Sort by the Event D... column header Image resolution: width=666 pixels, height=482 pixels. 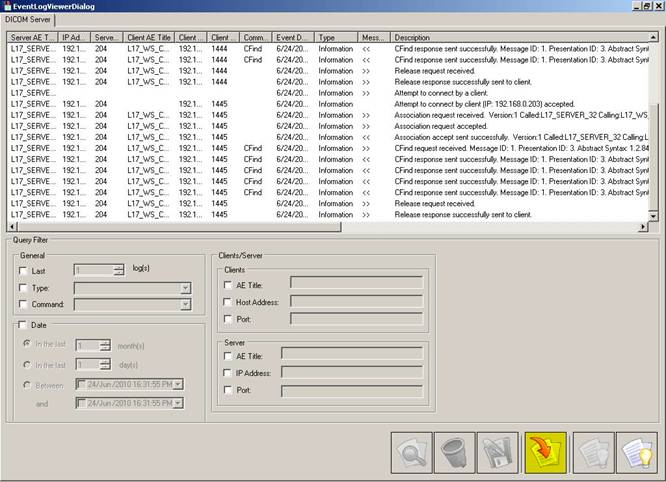point(292,37)
